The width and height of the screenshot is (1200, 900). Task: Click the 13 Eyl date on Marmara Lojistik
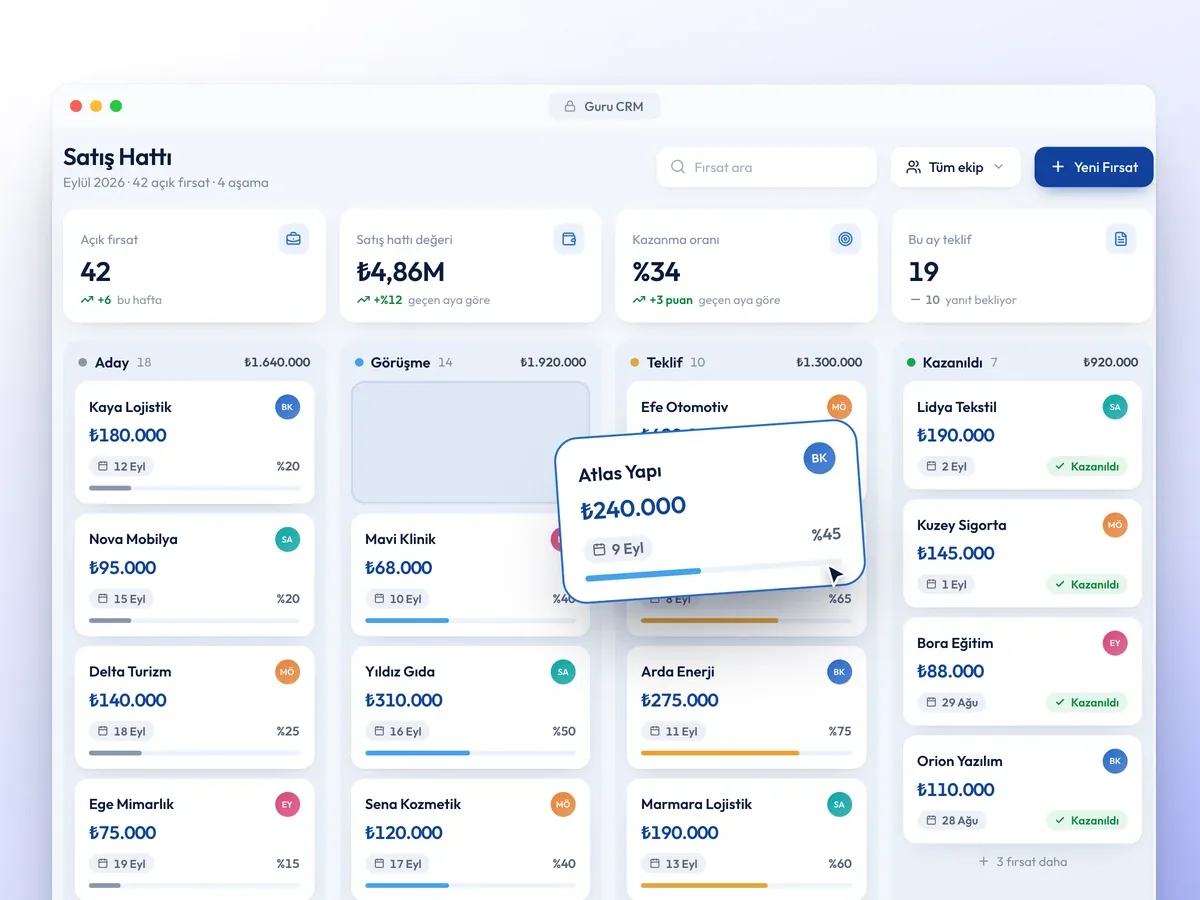[672, 863]
